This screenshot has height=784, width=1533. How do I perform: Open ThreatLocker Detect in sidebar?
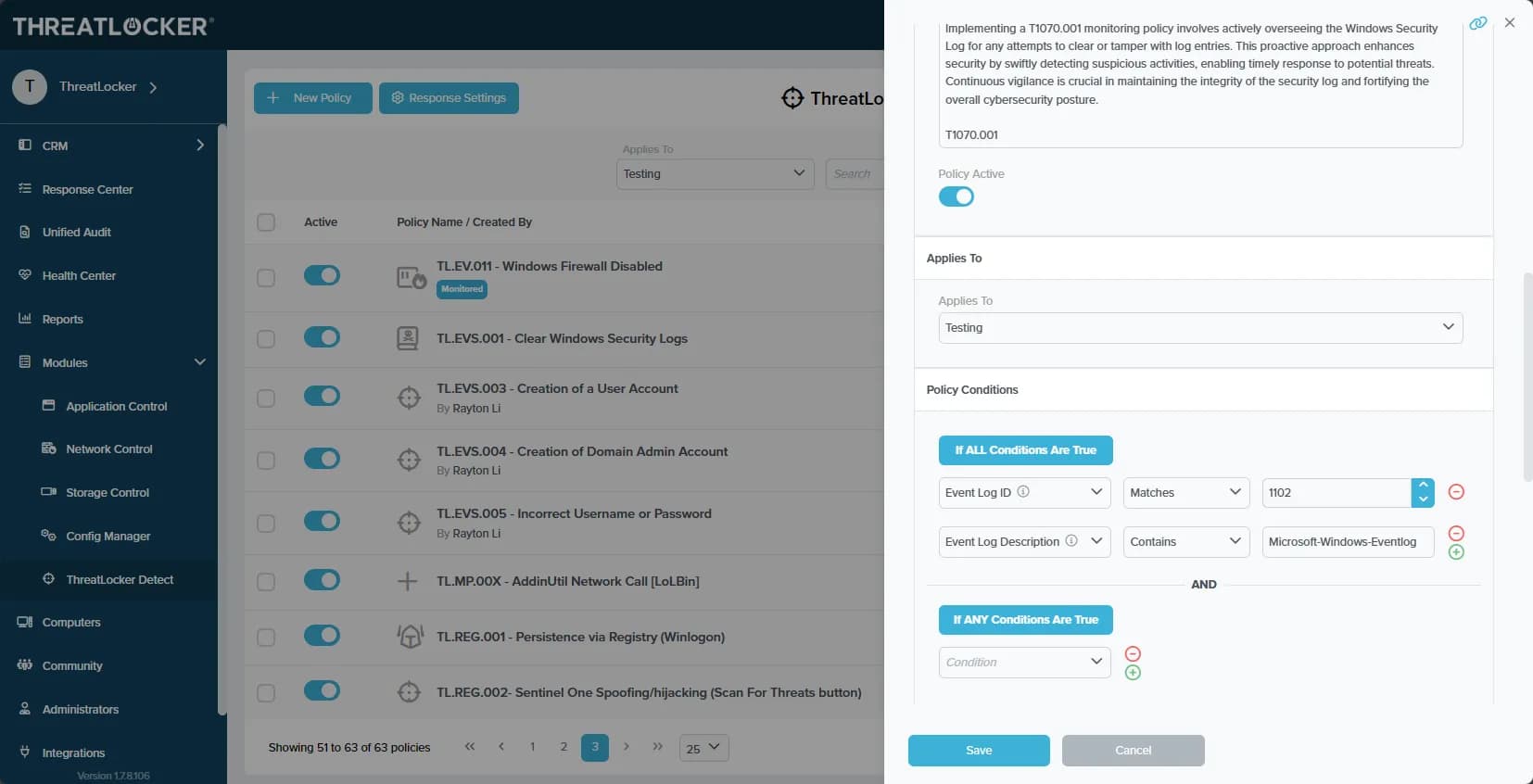pyautogui.click(x=120, y=579)
